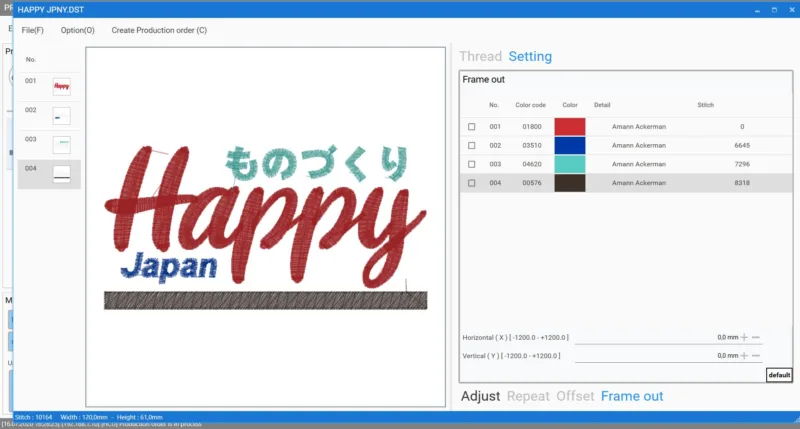The height and width of the screenshot is (429, 800).
Task: Select the Frame out tab
Action: click(x=632, y=396)
